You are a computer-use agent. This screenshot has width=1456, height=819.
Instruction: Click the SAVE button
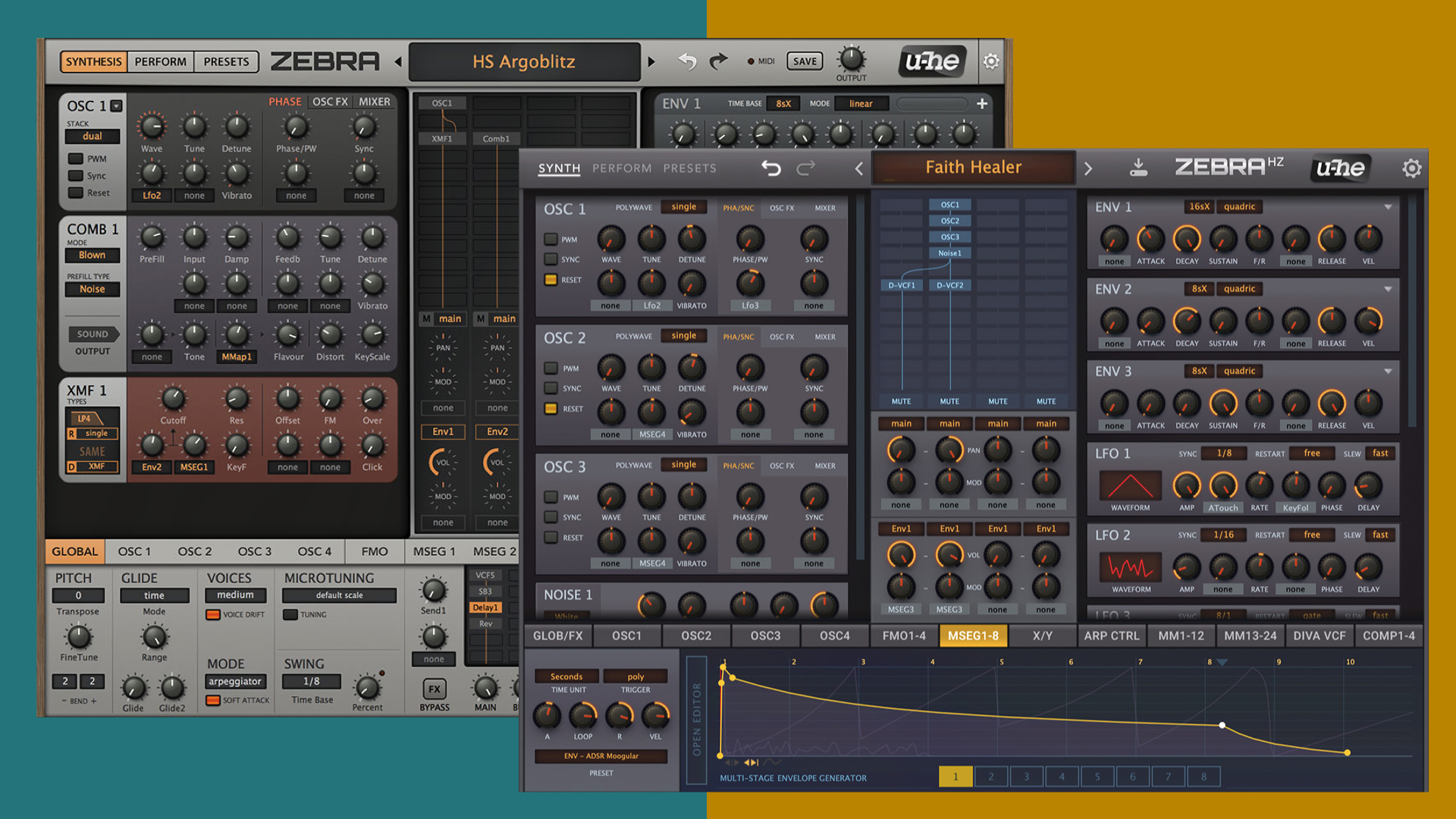coord(805,61)
